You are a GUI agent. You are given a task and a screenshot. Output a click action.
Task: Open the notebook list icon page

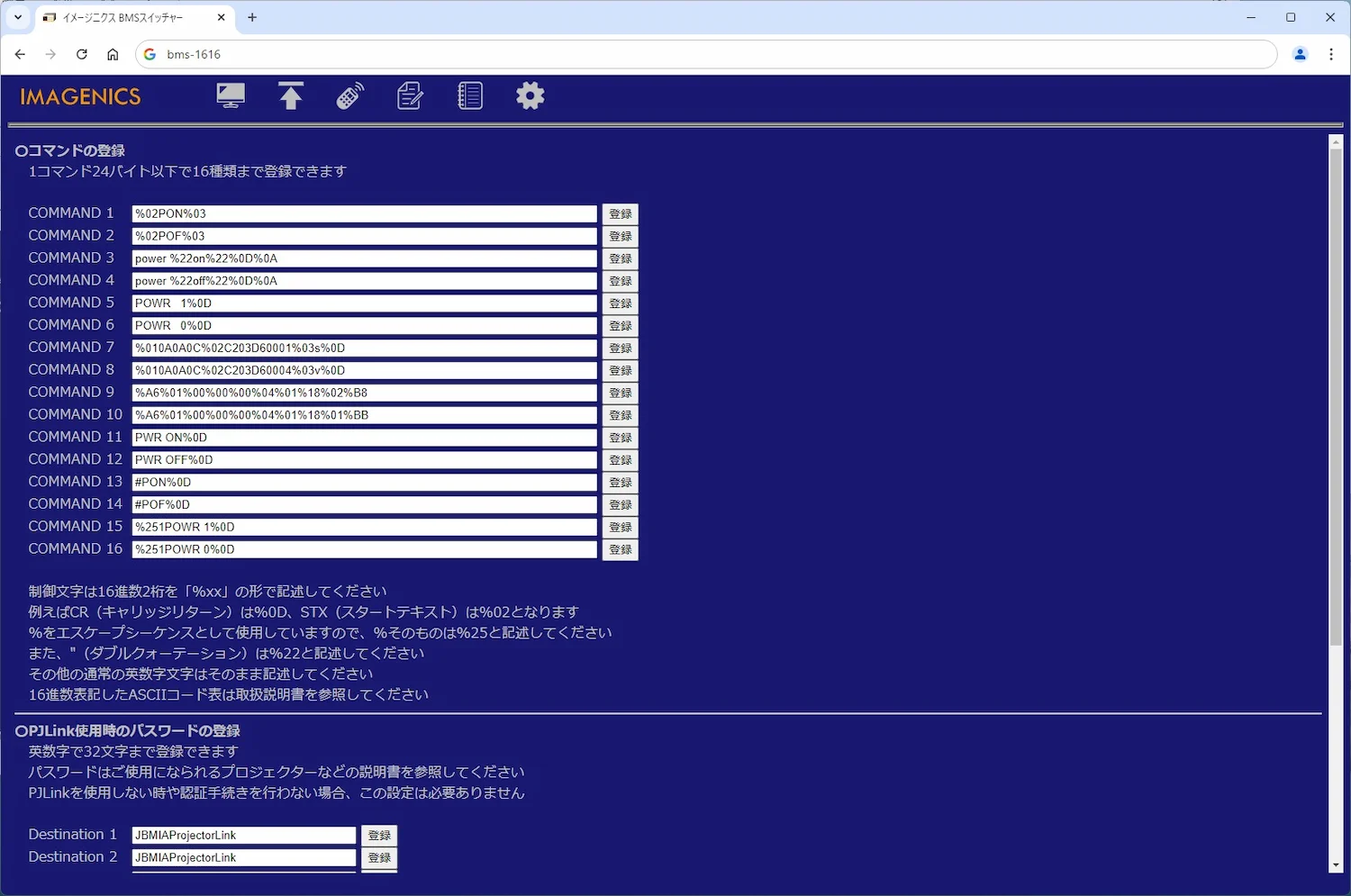click(x=470, y=95)
